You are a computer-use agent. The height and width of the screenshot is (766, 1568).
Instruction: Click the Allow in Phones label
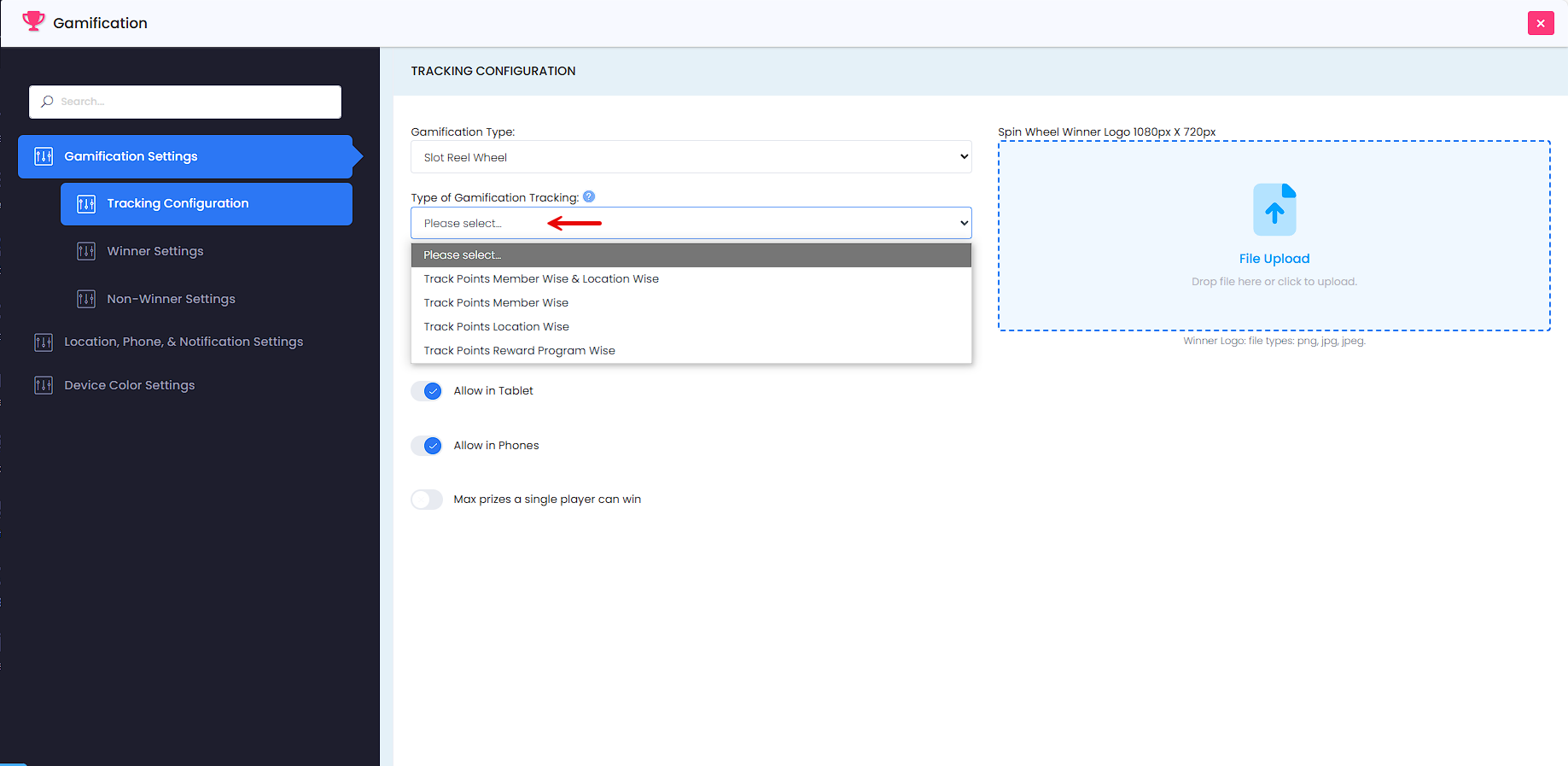[x=496, y=446]
